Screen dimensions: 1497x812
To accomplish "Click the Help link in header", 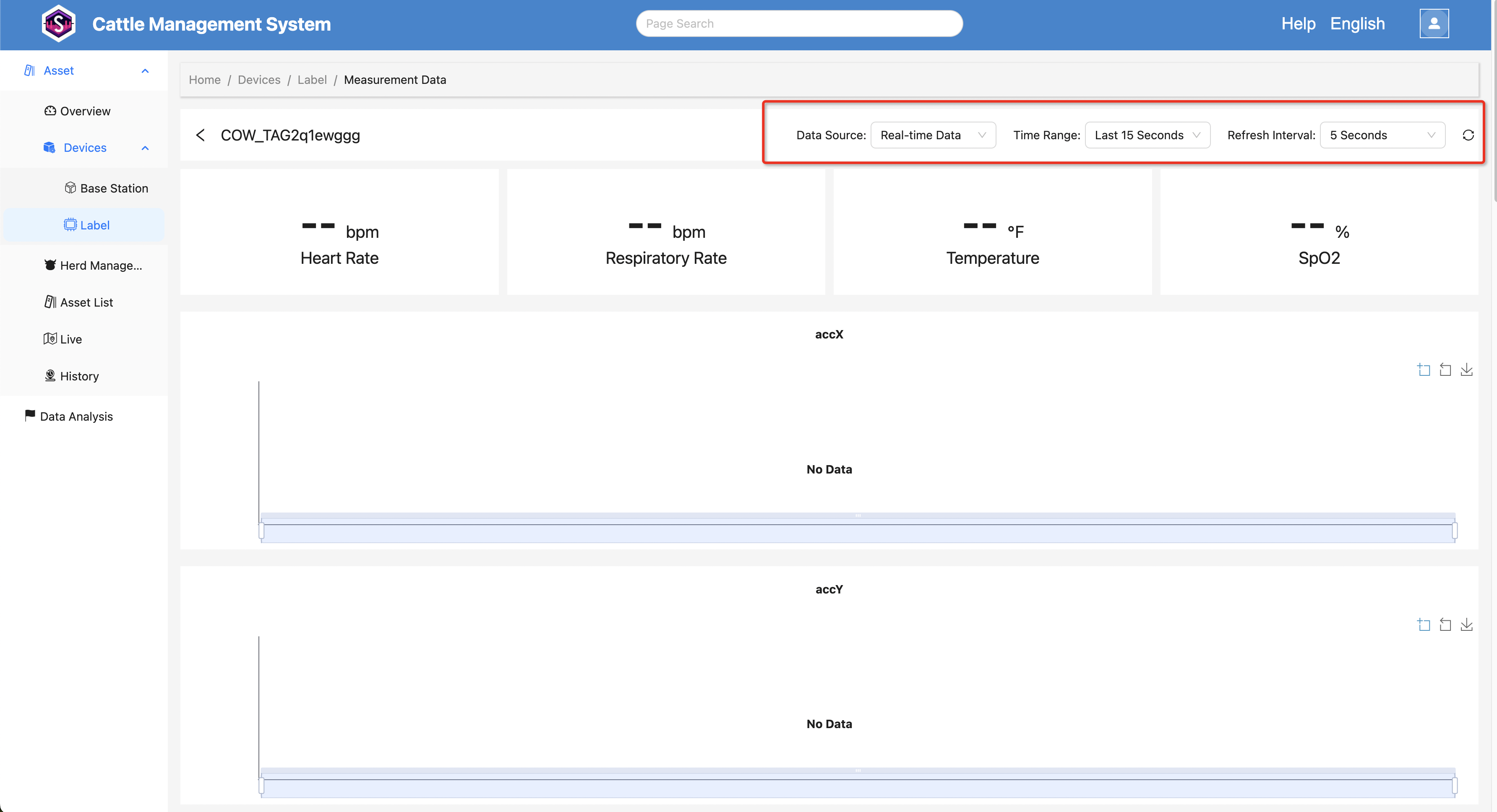I will pyautogui.click(x=1298, y=24).
